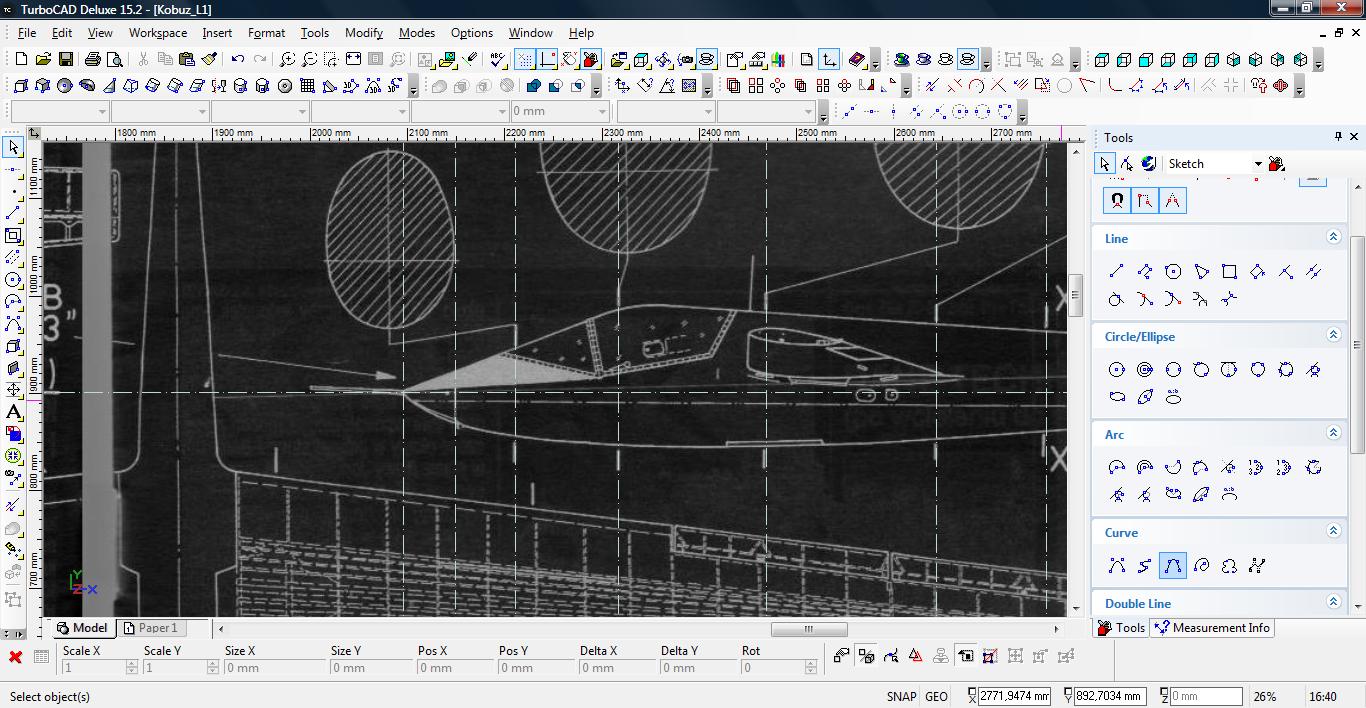Toggle the selected Spline curve tool
The width and height of the screenshot is (1366, 708).
click(x=1173, y=565)
